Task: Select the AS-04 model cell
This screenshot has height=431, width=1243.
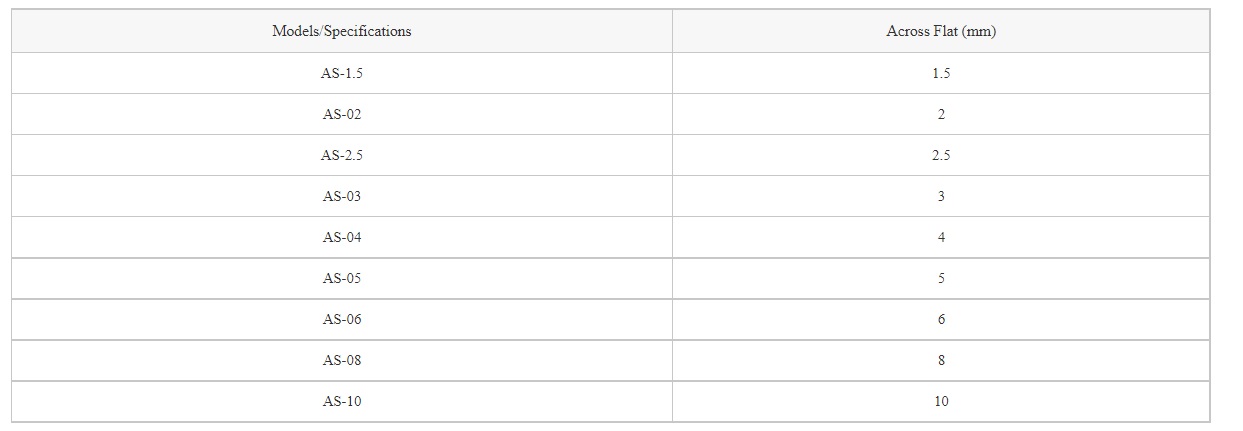Action: [x=342, y=237]
